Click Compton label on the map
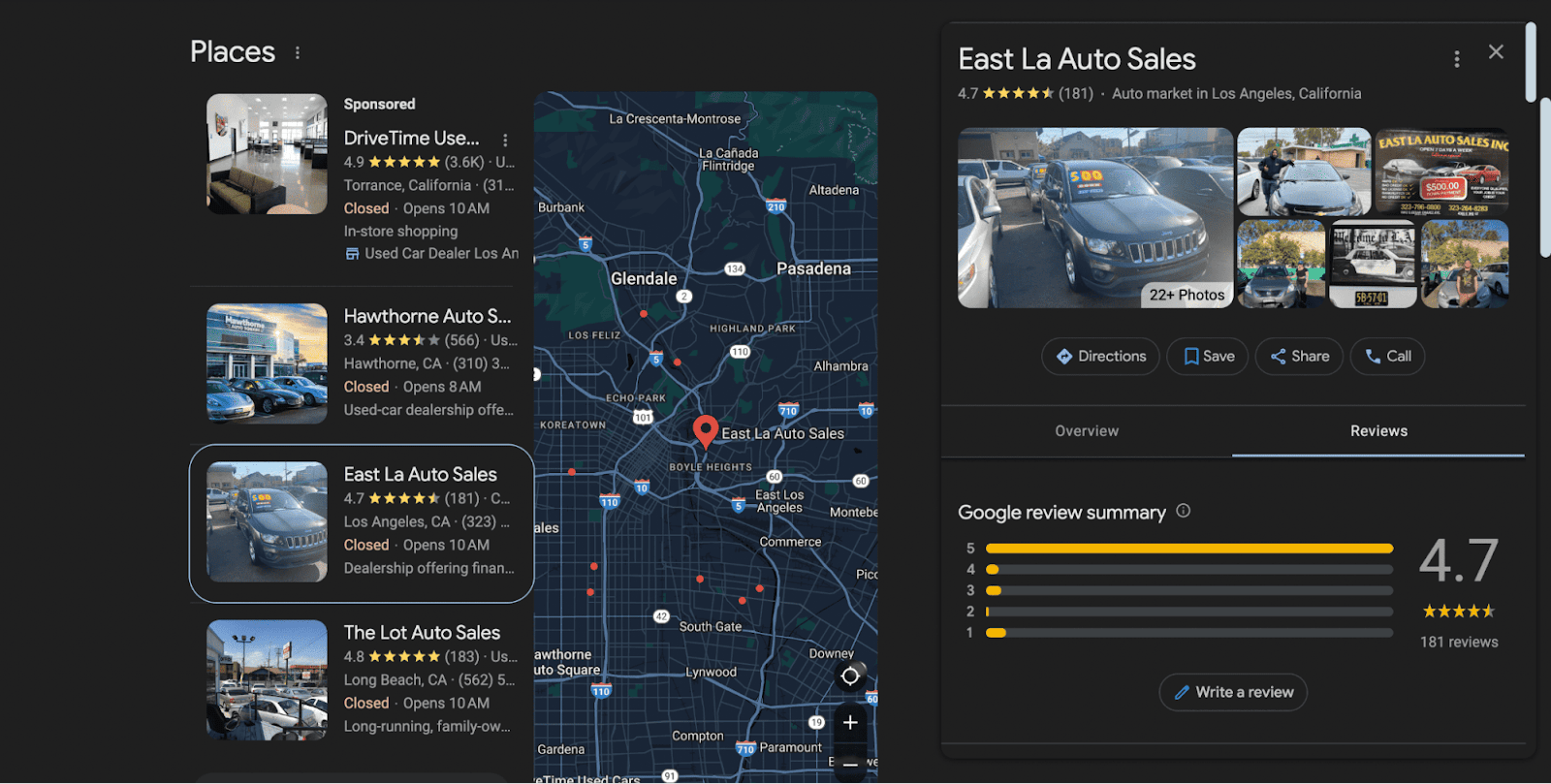 (698, 736)
